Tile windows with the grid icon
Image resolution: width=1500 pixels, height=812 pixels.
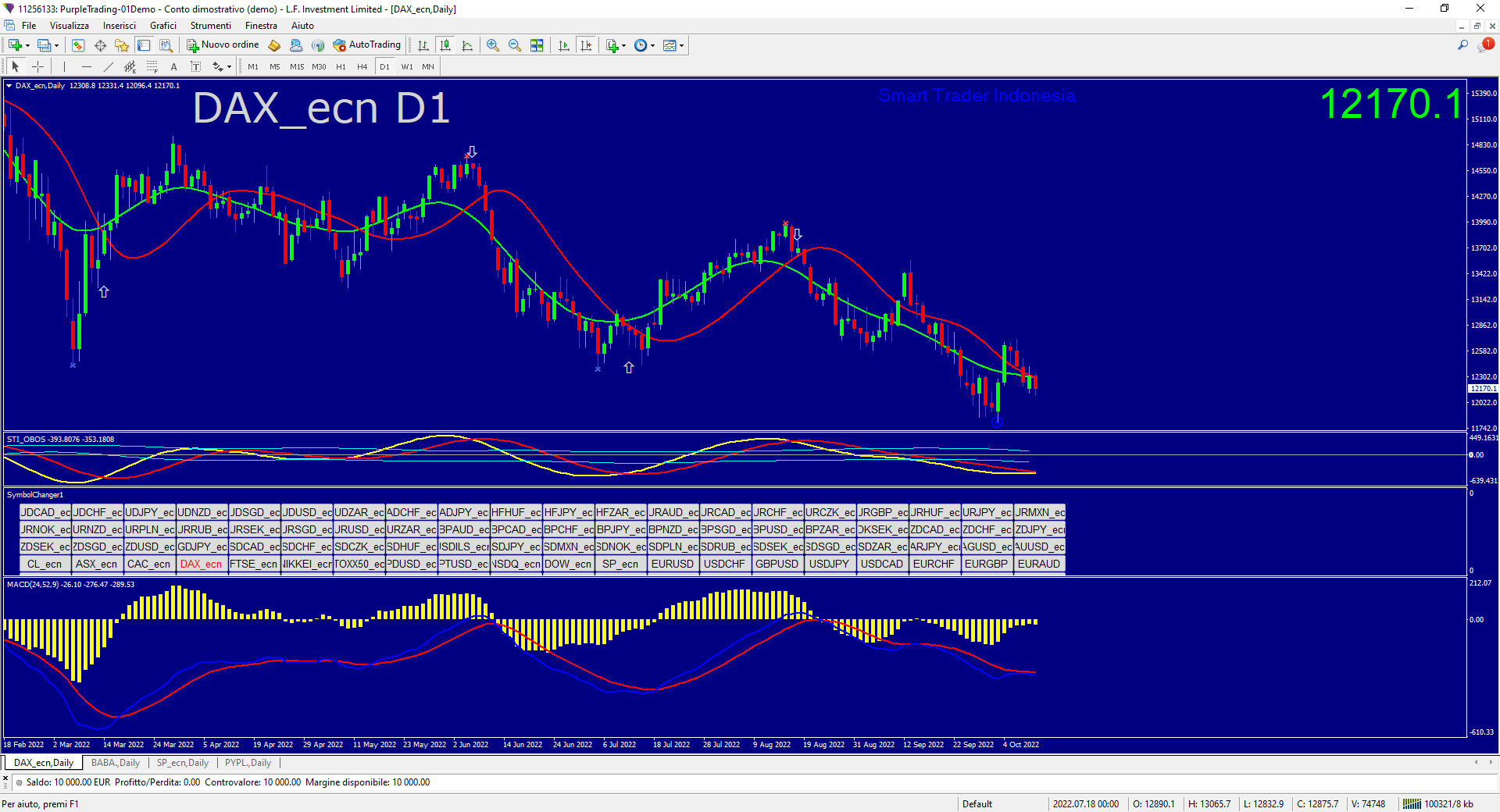coord(537,45)
